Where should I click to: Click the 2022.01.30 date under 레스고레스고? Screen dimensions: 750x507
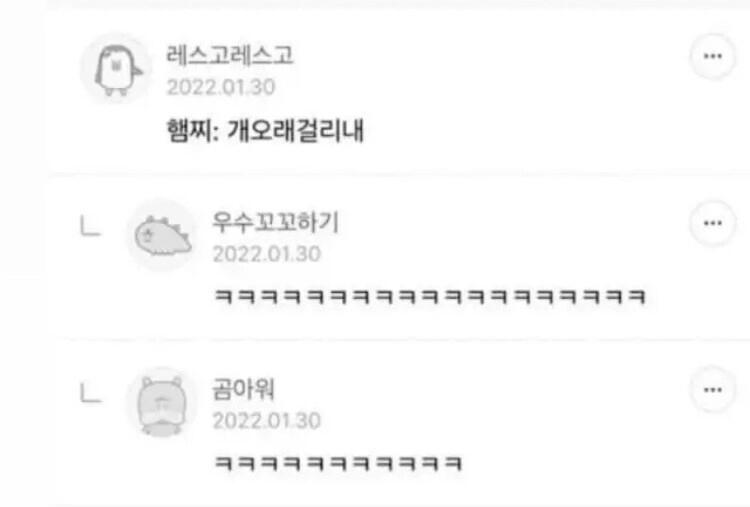tap(221, 88)
